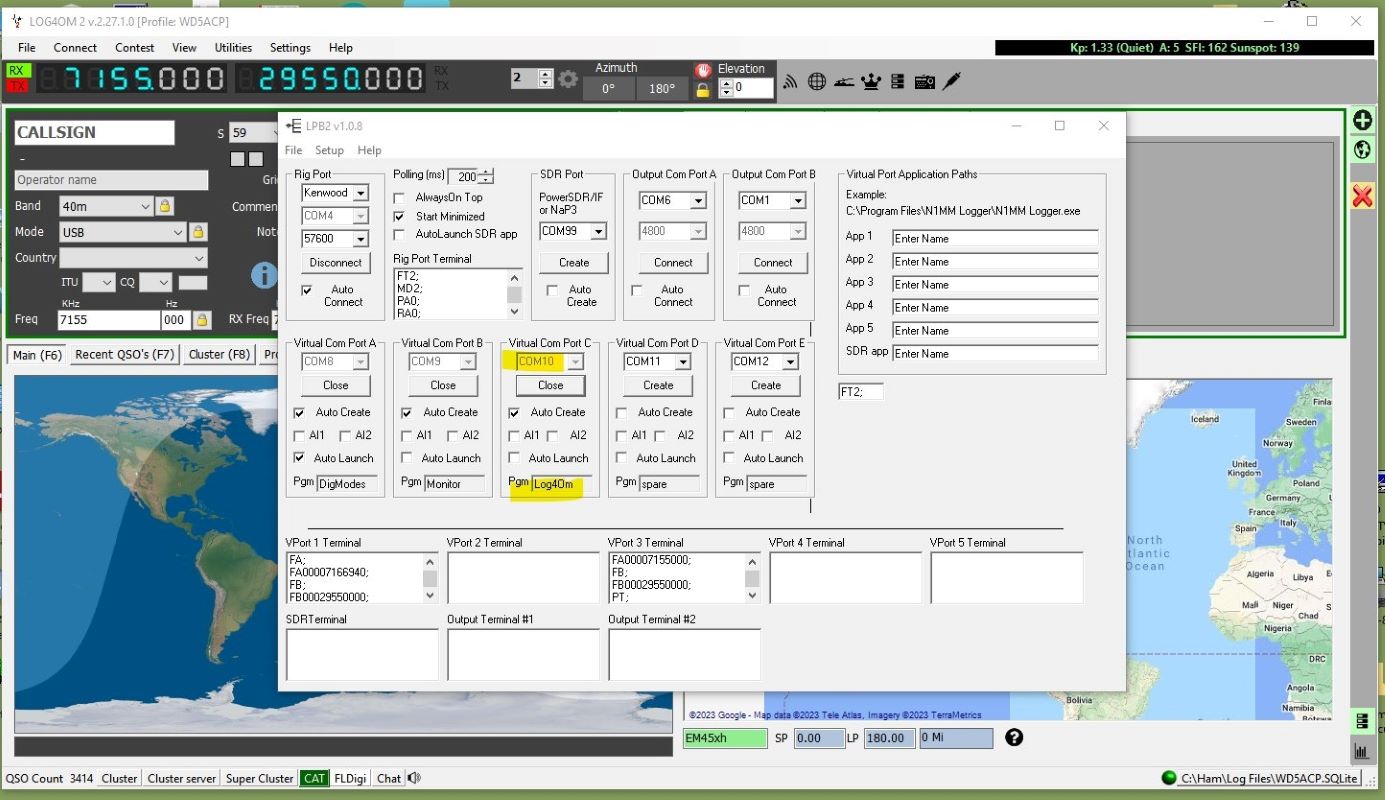Click the red X clear icon
The height and width of the screenshot is (800, 1385).
(x=1362, y=196)
